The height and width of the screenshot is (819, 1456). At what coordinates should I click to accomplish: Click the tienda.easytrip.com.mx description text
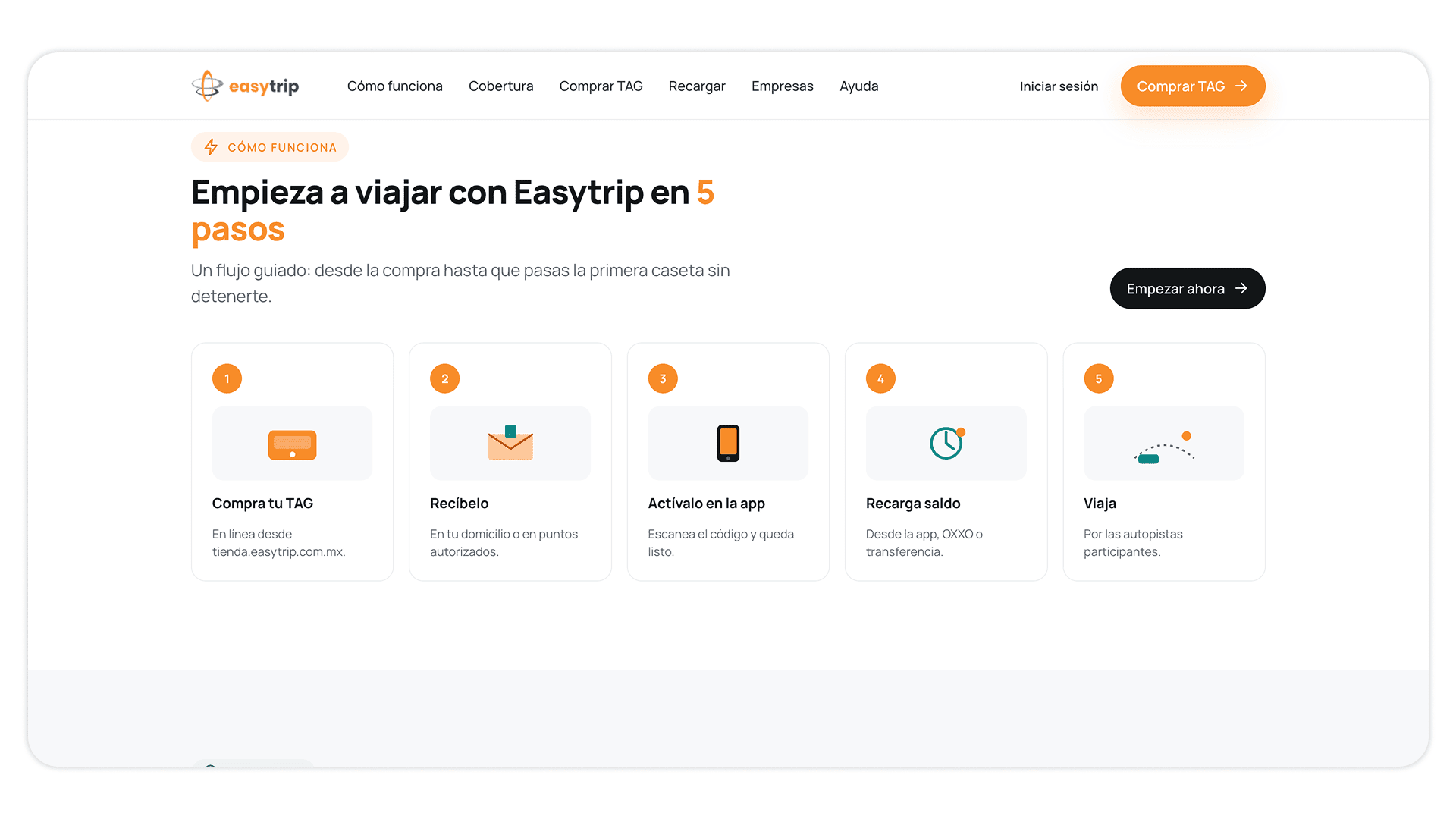(279, 543)
